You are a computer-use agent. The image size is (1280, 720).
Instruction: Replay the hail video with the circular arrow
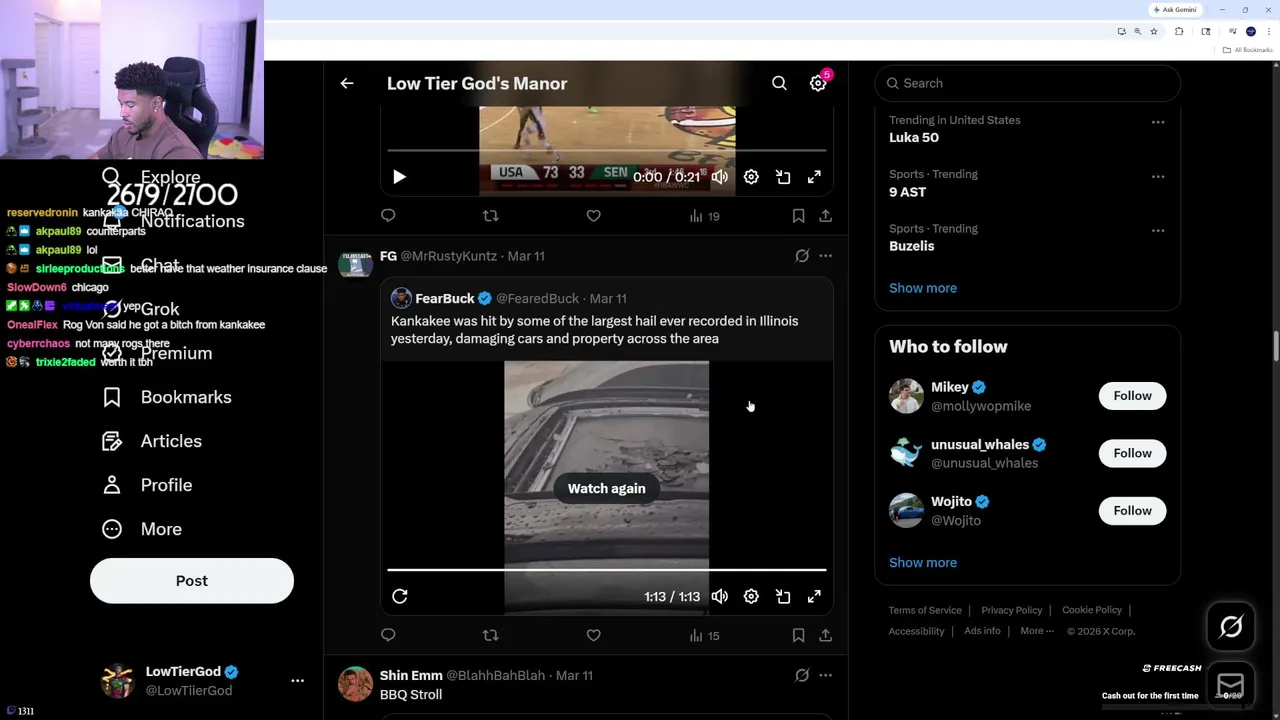pos(399,596)
